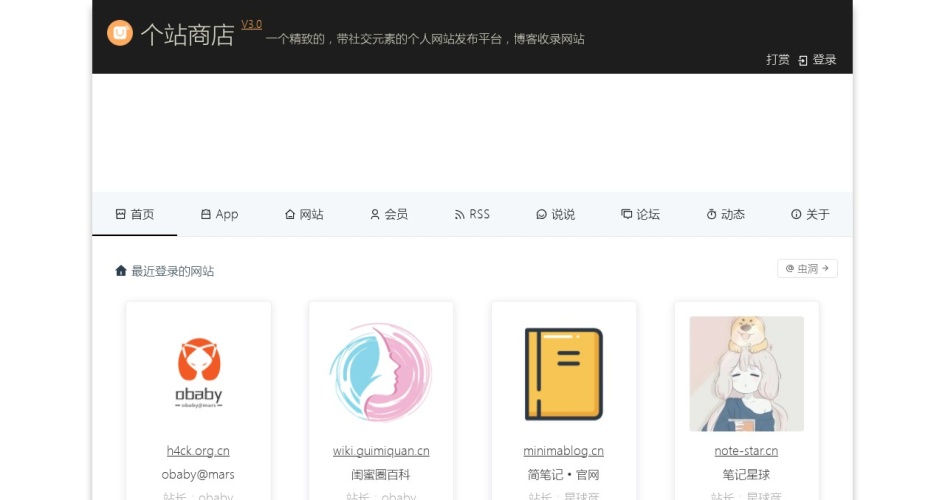Open the 会员 members tab
945x500 pixels.
tap(389, 214)
